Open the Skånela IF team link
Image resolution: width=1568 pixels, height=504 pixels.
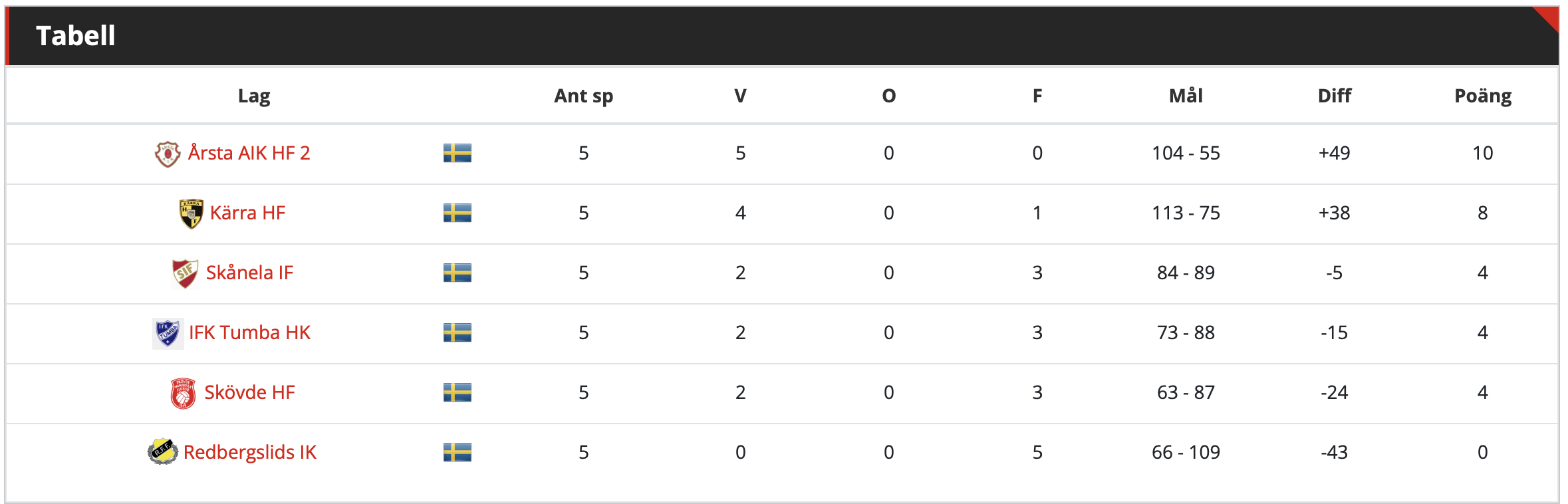pyautogui.click(x=249, y=273)
